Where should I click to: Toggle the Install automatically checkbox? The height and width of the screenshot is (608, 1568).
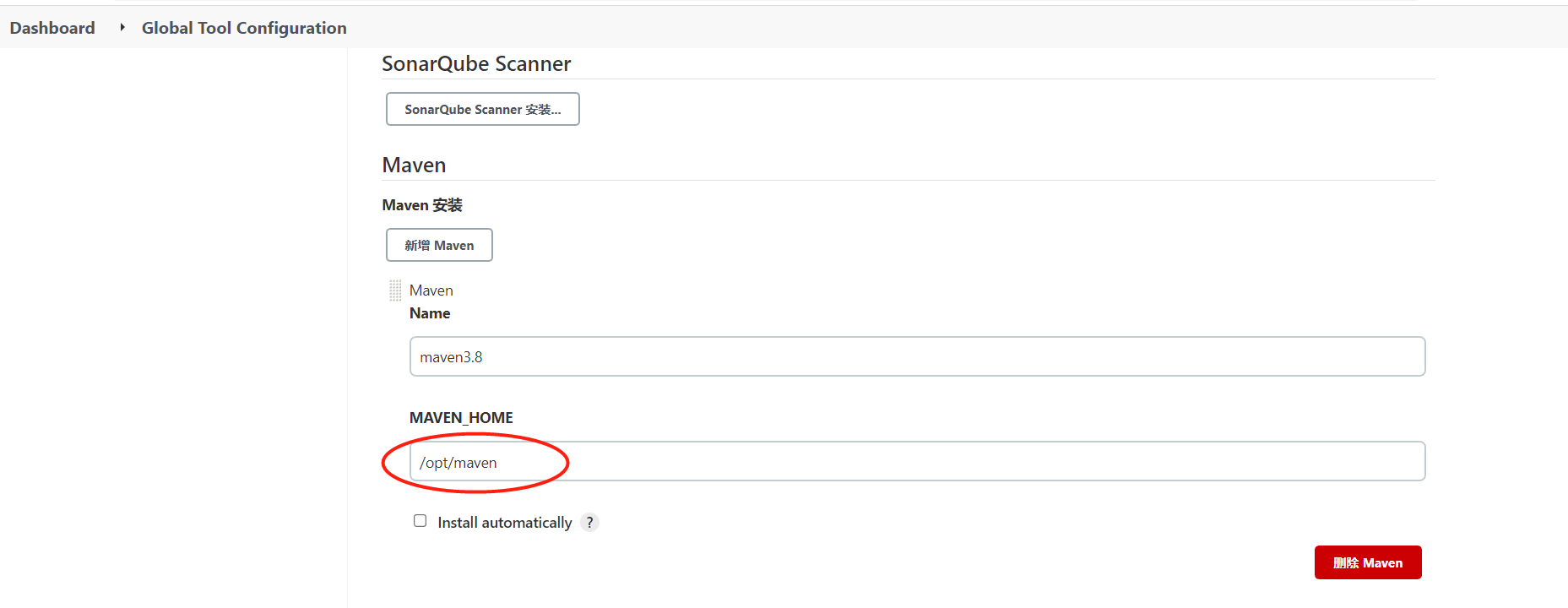point(420,521)
